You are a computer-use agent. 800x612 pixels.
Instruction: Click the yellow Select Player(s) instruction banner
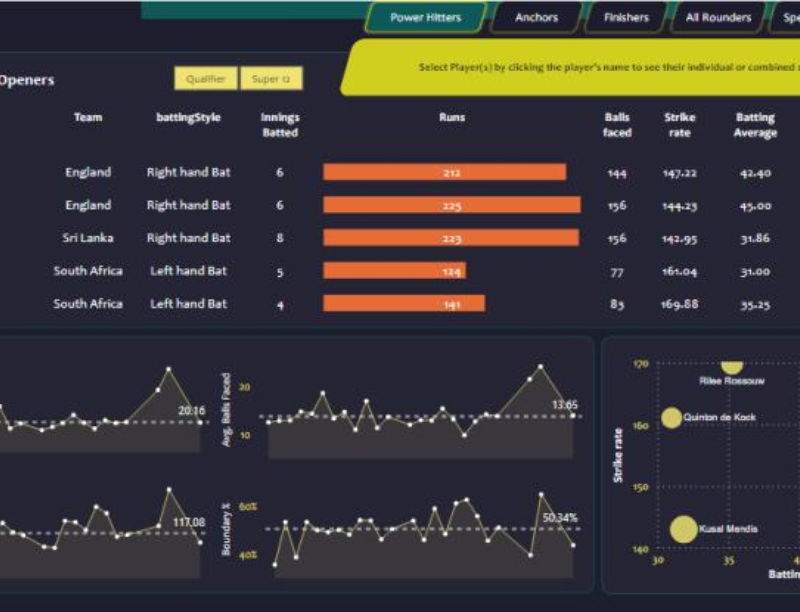570,67
